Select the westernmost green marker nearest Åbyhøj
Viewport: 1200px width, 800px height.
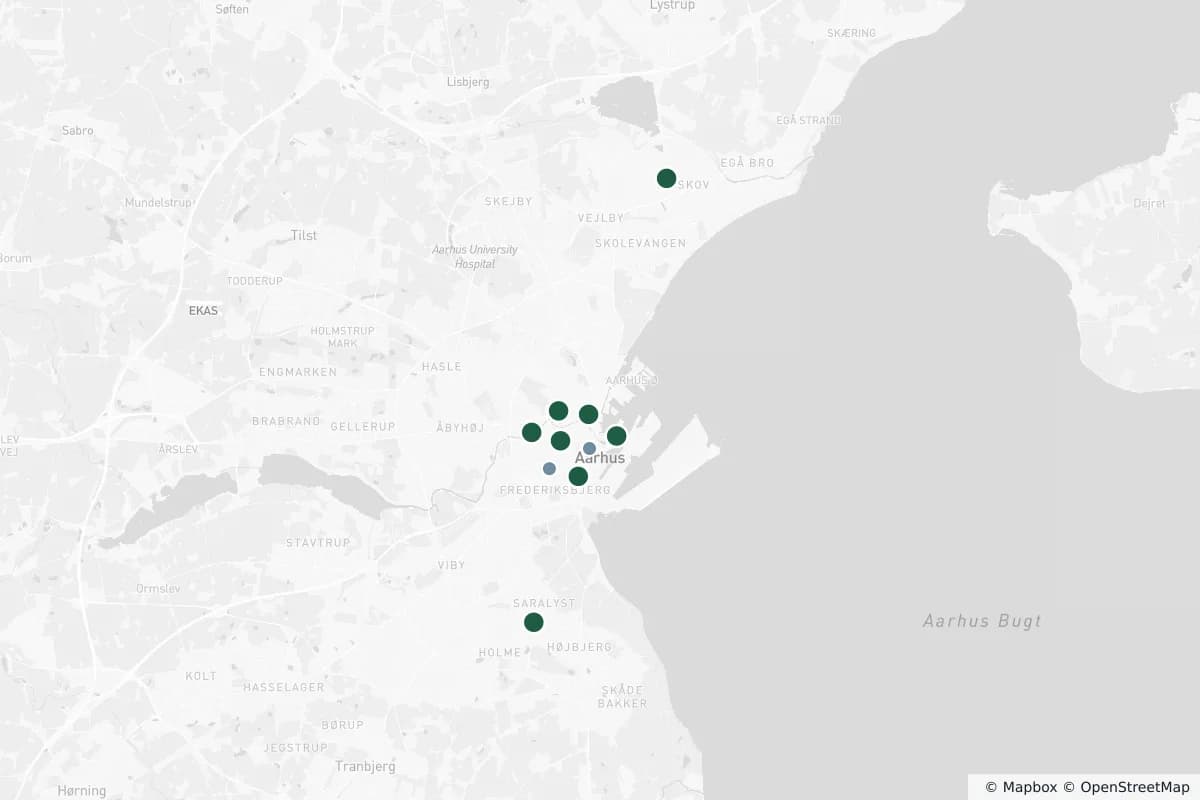(x=531, y=432)
